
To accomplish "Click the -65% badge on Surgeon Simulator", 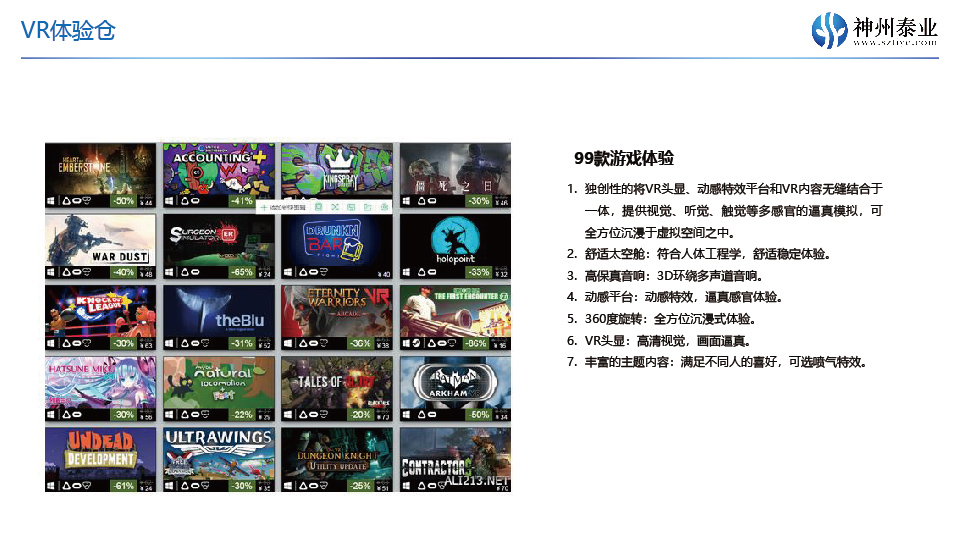I will click(242, 272).
